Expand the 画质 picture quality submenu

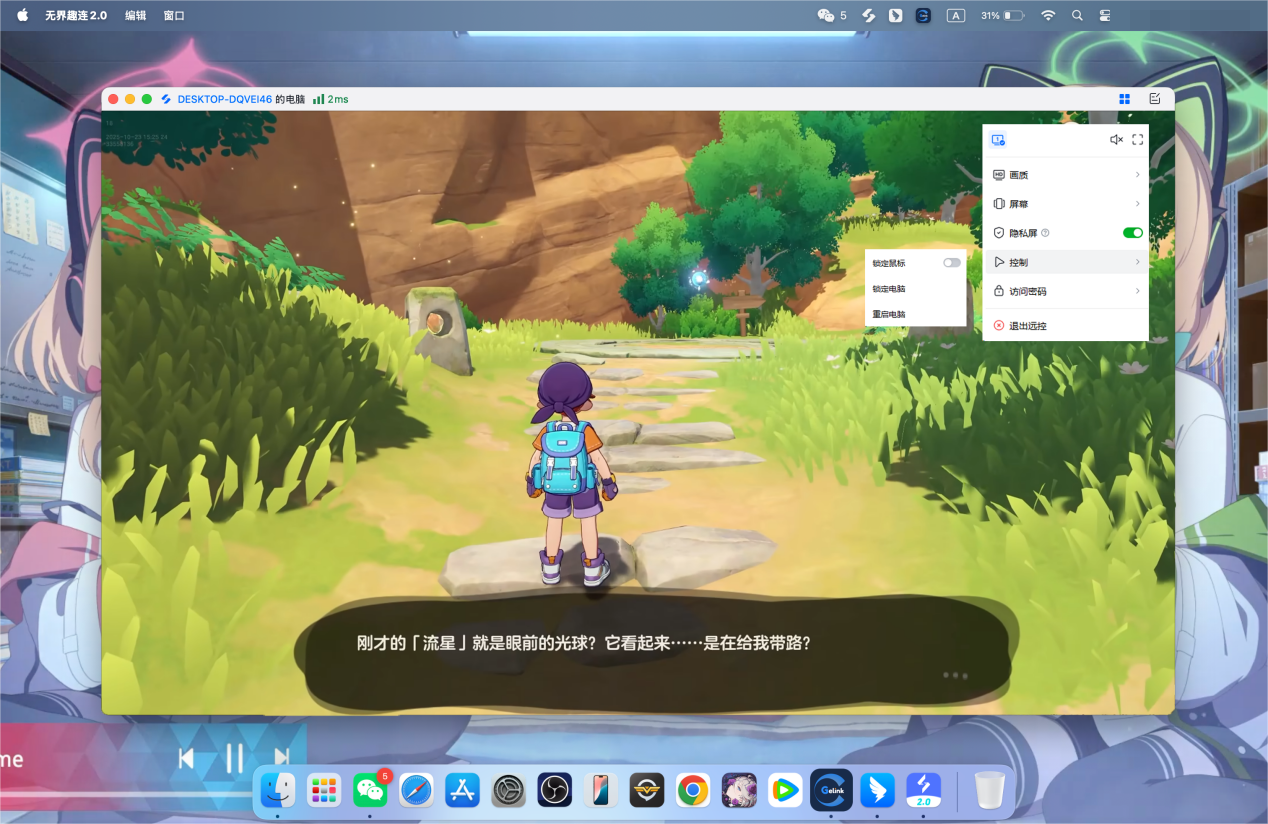coord(1065,175)
